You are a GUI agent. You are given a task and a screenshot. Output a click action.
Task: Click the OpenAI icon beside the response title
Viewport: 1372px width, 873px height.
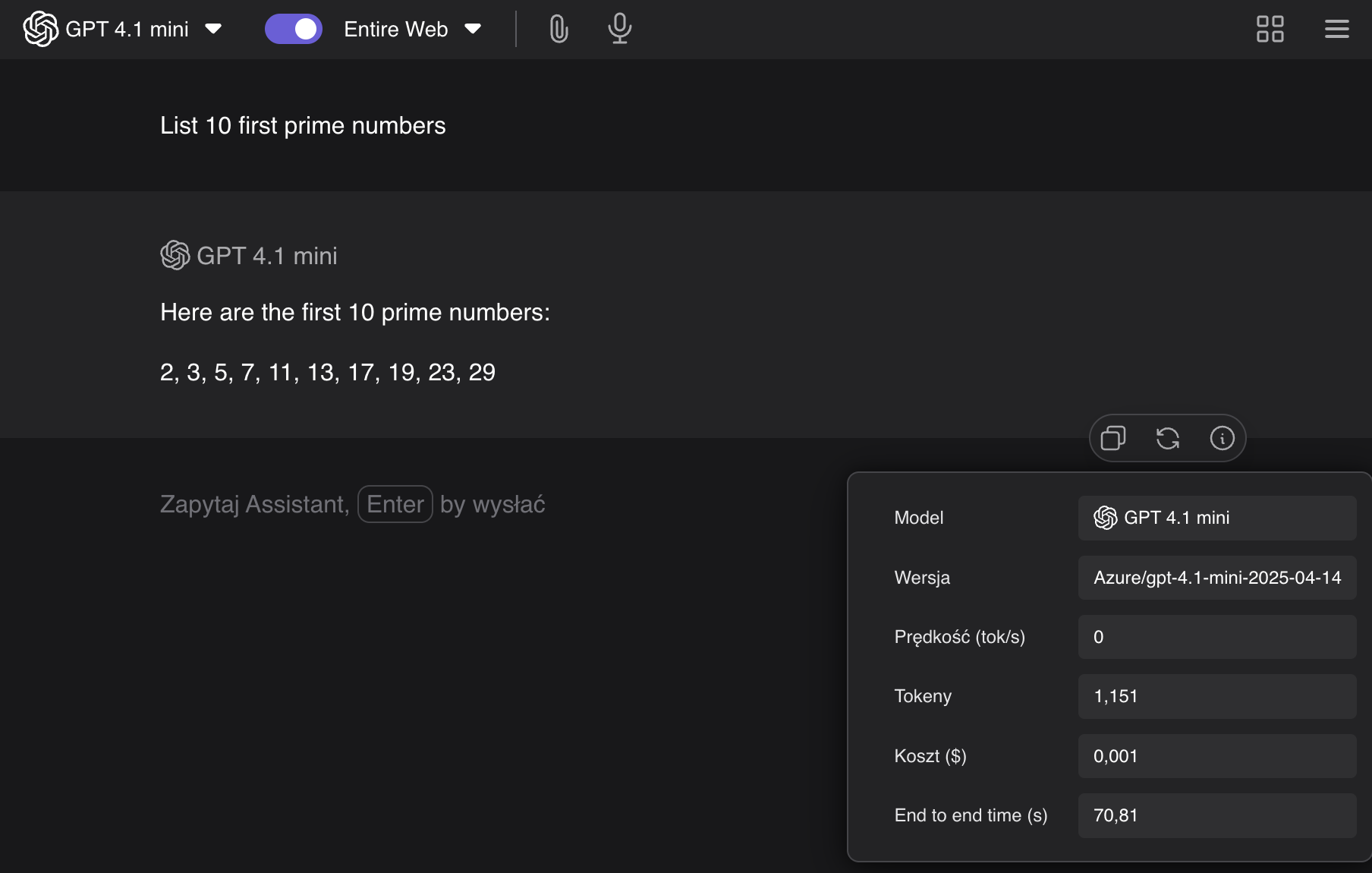pyautogui.click(x=175, y=256)
